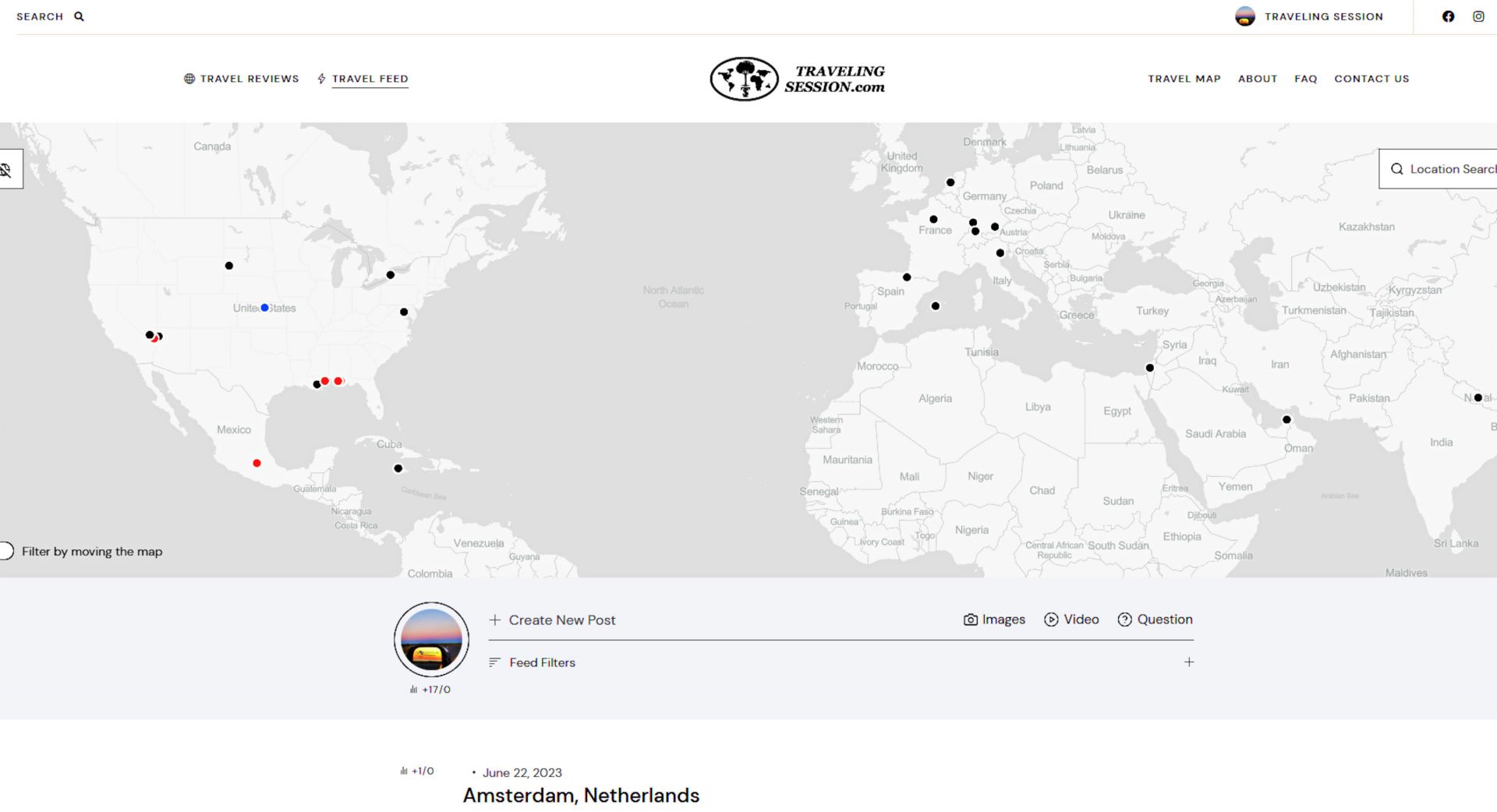Open the Facebook page icon
The height and width of the screenshot is (812, 1497).
[1448, 16]
